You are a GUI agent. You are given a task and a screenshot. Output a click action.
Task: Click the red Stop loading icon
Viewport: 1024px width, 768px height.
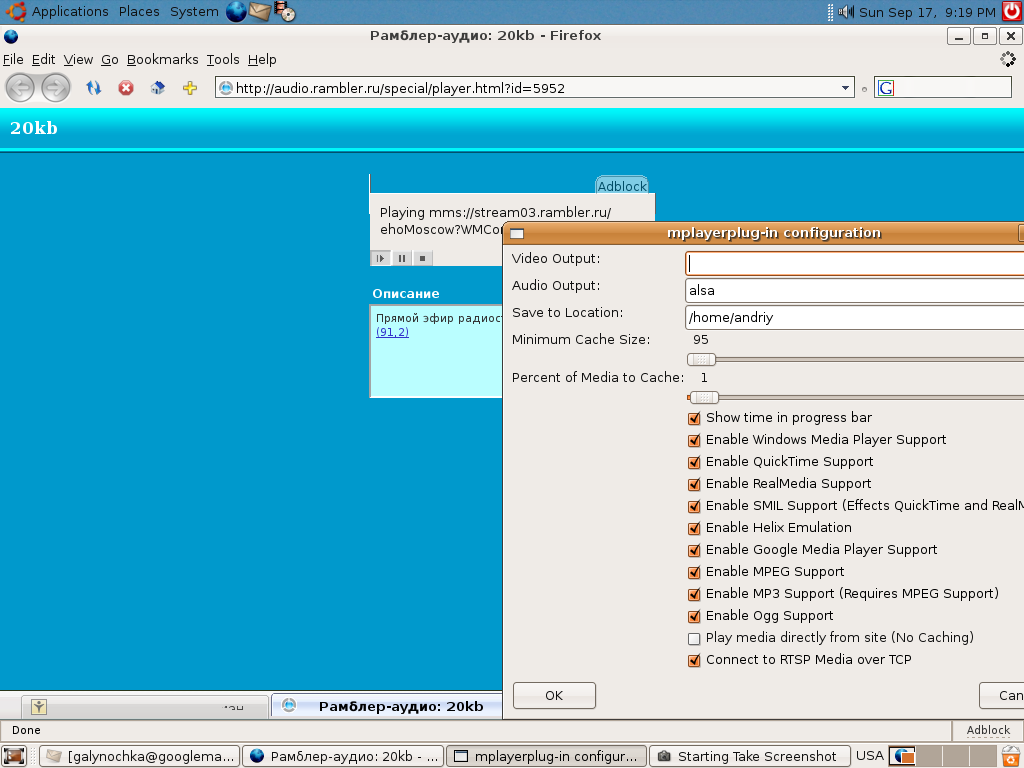coord(126,88)
